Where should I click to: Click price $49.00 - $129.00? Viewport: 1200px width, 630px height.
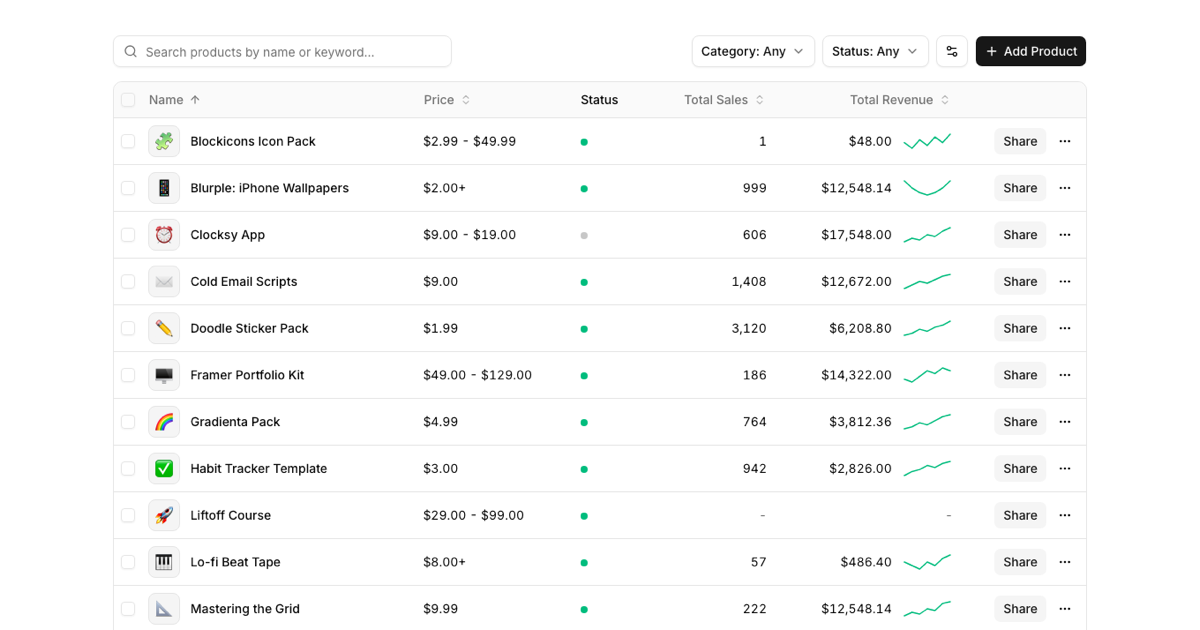click(478, 375)
